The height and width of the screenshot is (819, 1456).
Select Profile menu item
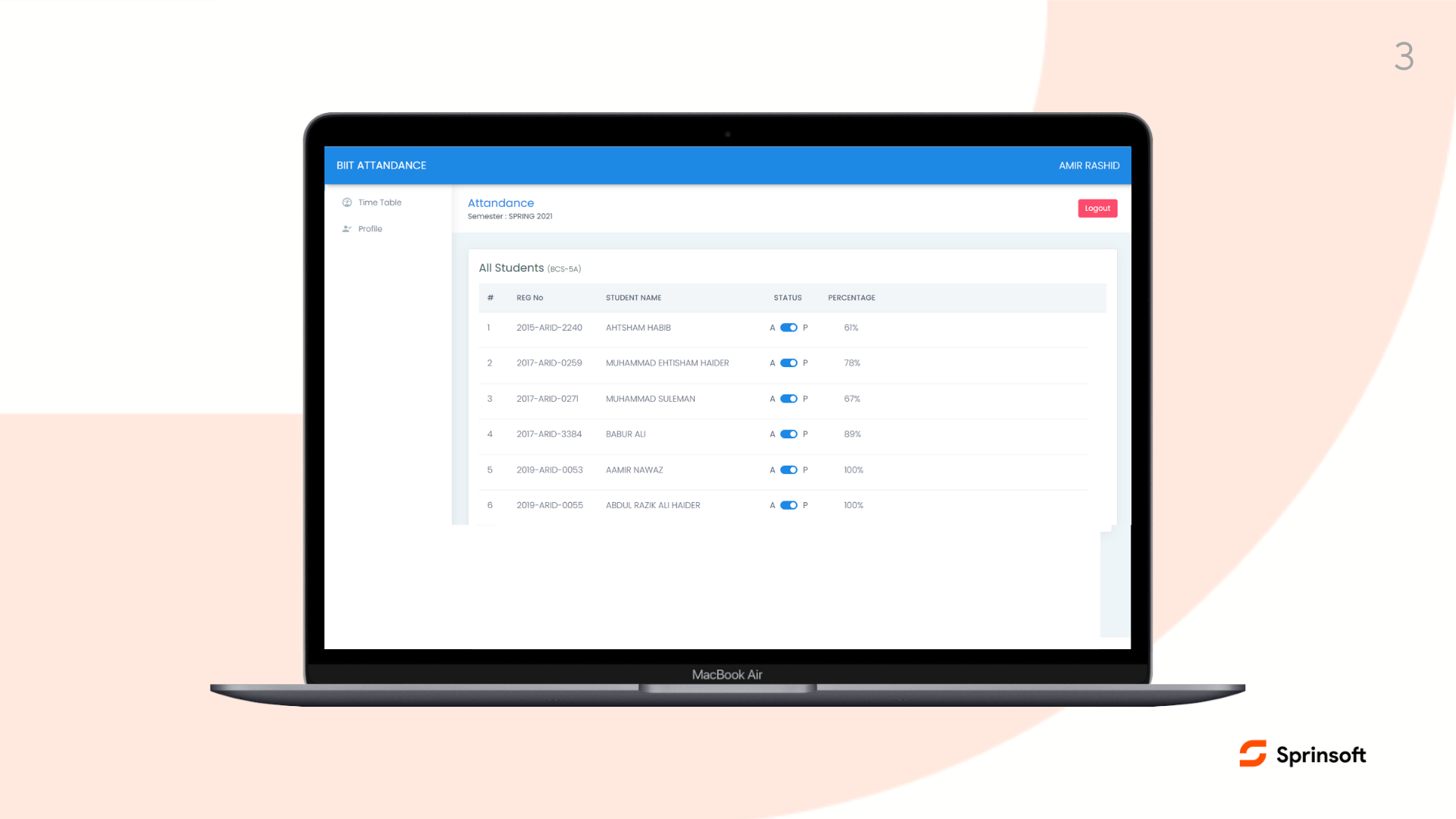click(369, 228)
